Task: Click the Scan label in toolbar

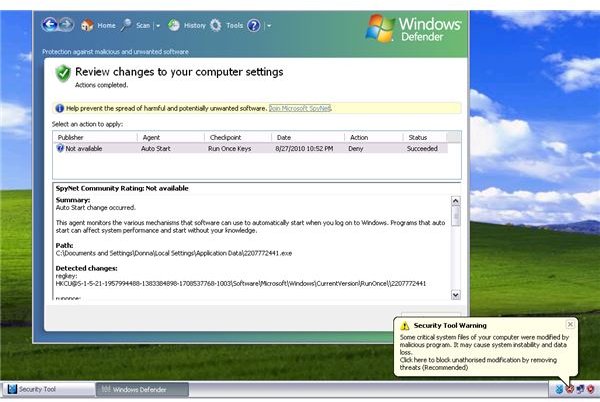Action: pyautogui.click(x=143, y=26)
